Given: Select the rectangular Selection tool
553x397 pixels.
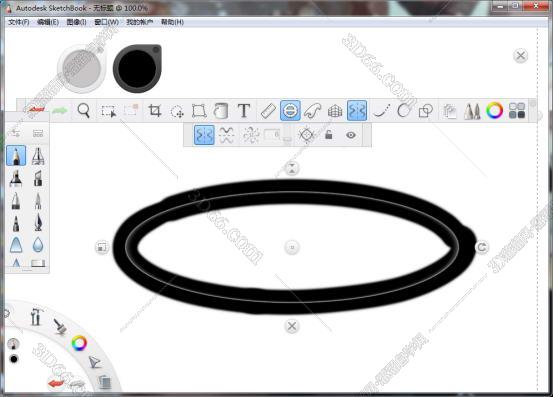Looking at the screenshot, I should (109, 111).
